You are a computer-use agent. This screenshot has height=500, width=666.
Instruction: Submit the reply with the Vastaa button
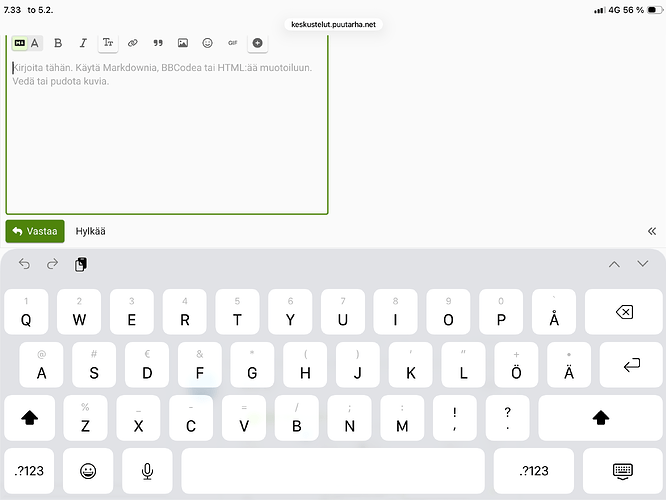(35, 231)
